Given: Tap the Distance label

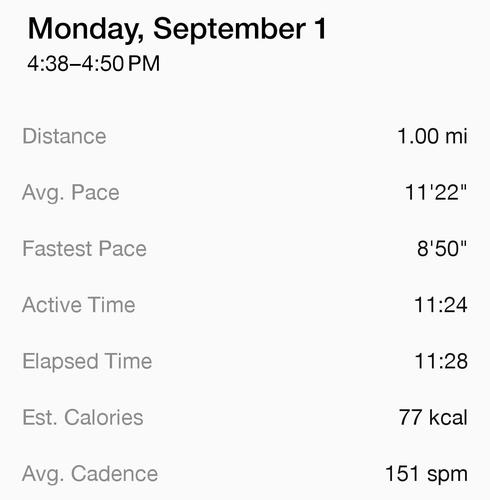Looking at the screenshot, I should 64,136.
